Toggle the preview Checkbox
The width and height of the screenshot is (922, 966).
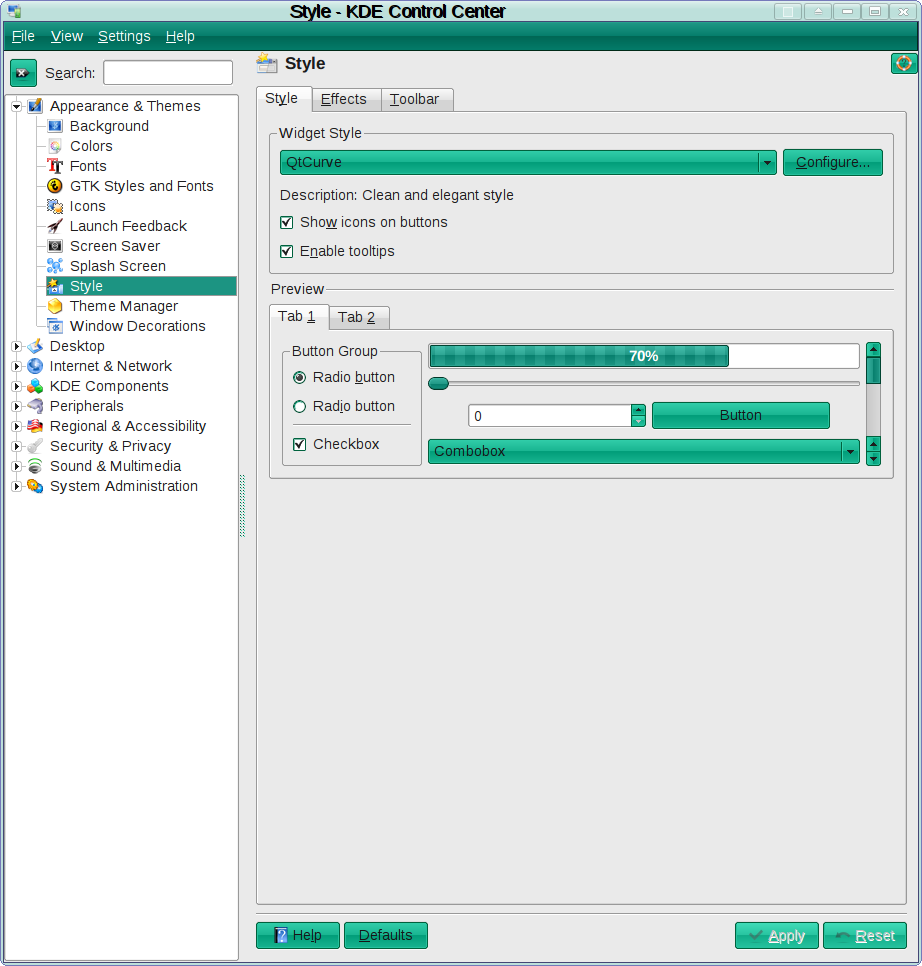tap(299, 444)
